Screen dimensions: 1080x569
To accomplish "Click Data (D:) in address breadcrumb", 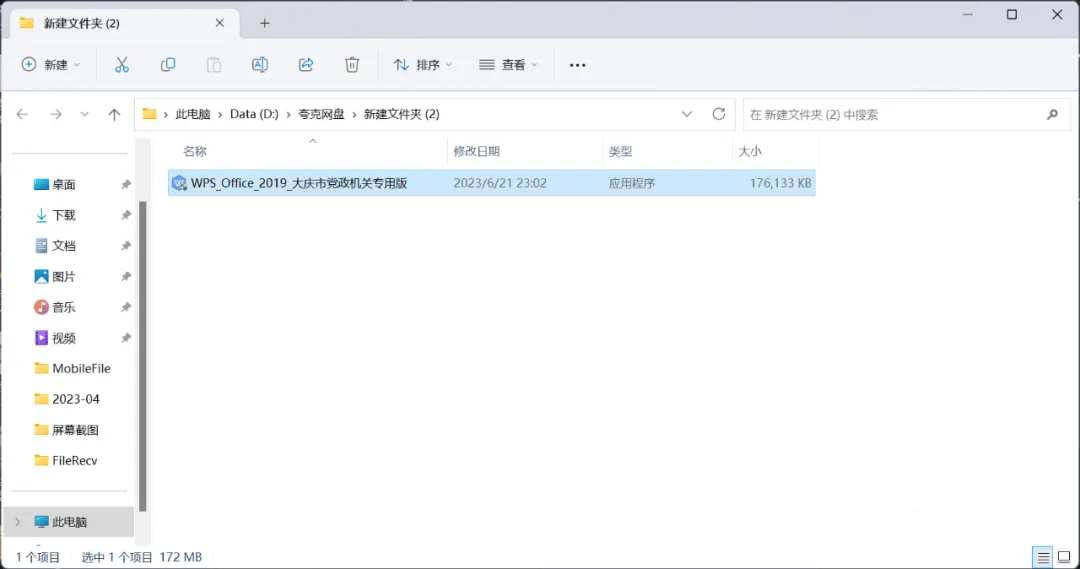I will [254, 114].
